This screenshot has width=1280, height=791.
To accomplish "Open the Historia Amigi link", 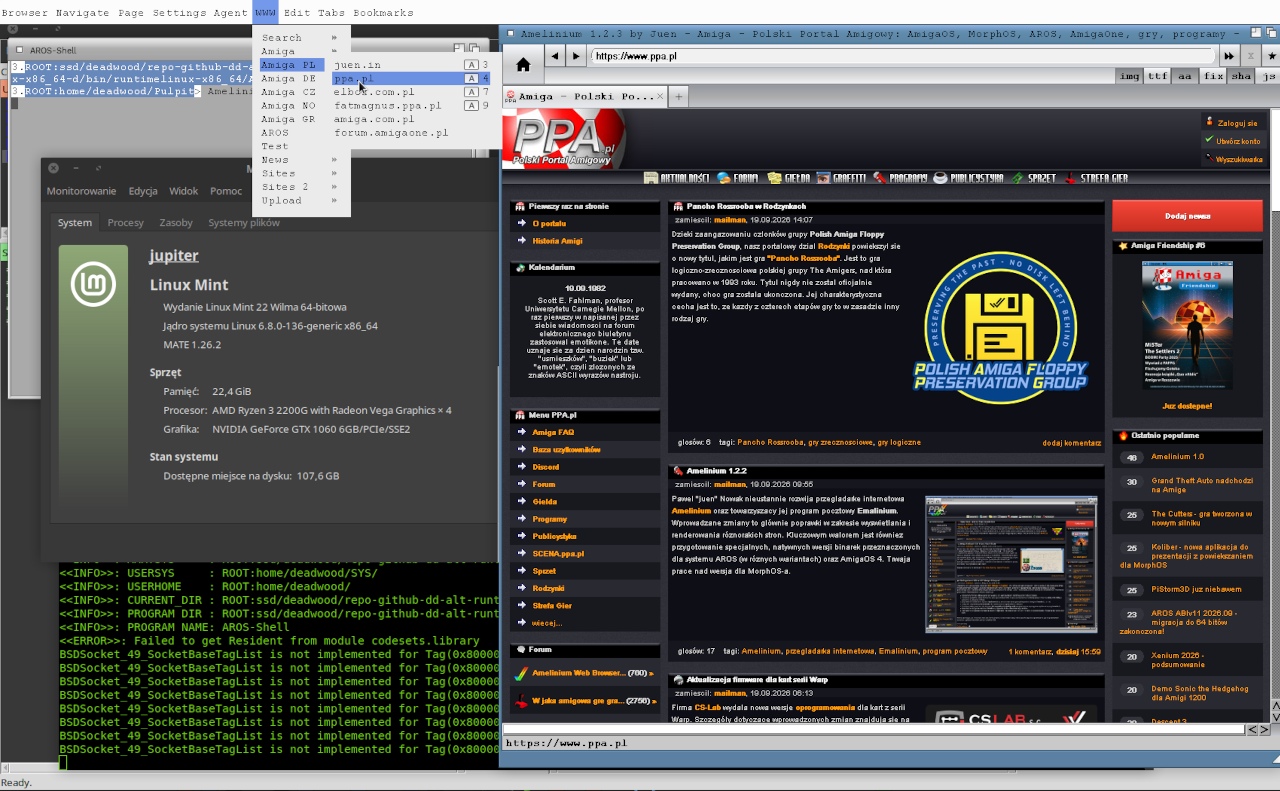I will (558, 241).
